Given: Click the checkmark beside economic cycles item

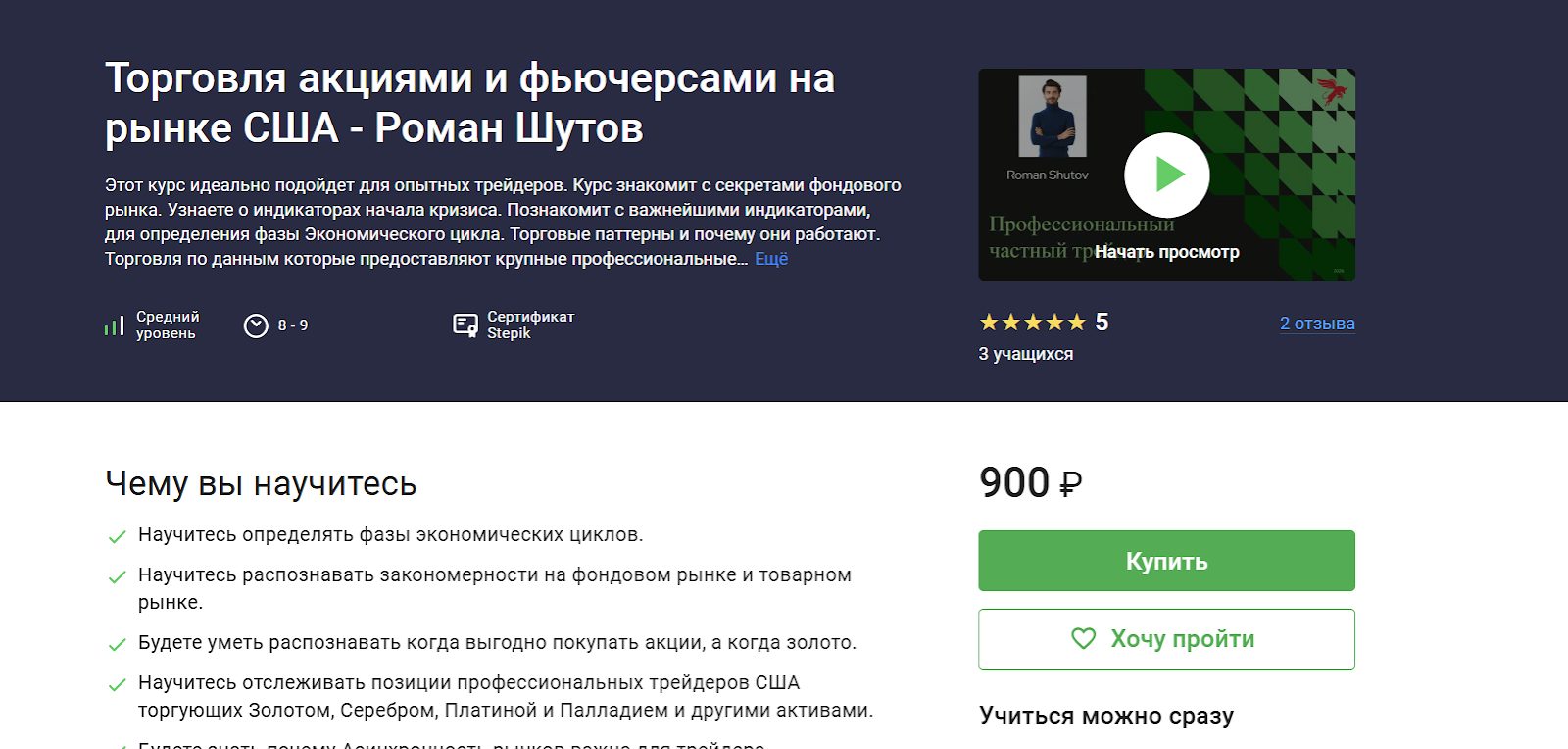Looking at the screenshot, I should [117, 536].
